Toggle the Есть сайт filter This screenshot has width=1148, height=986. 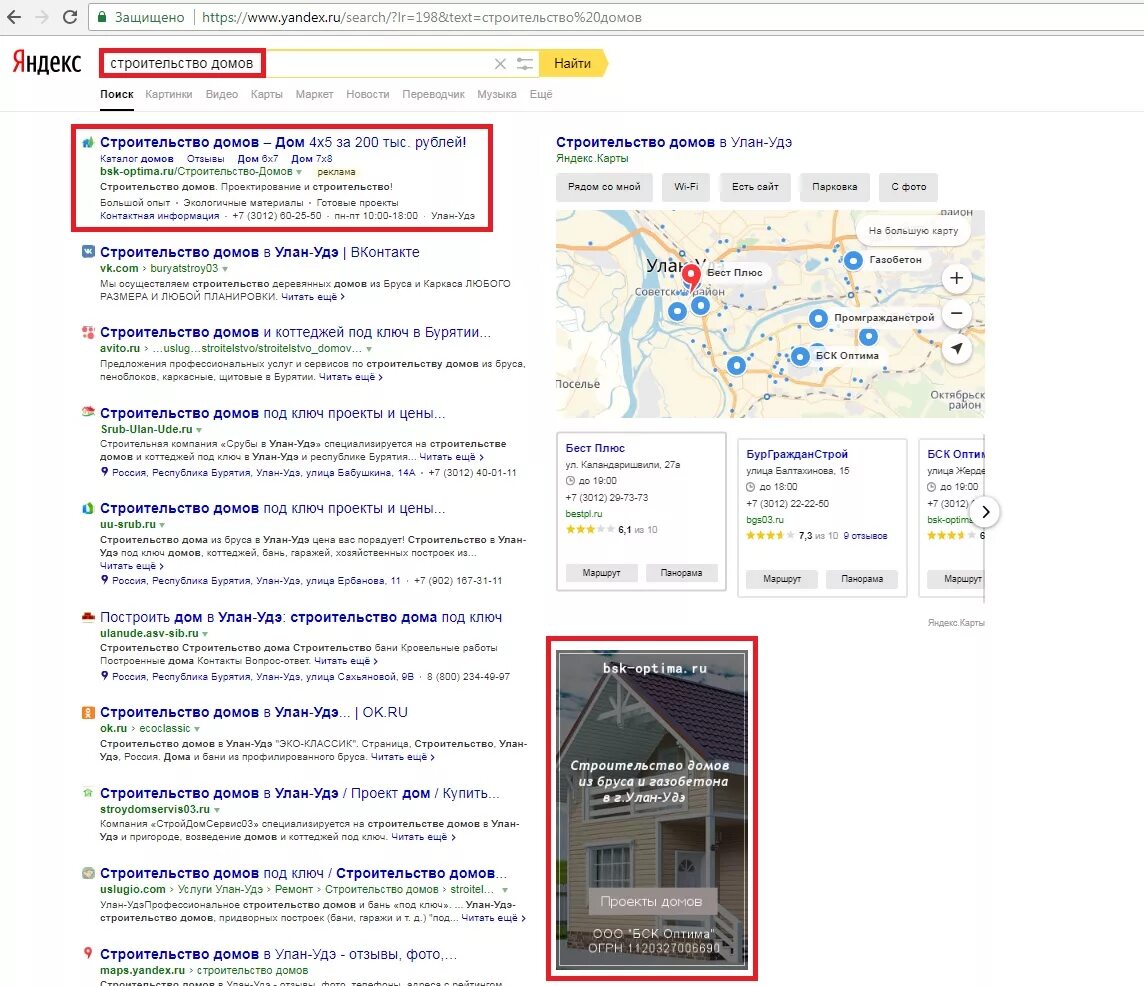coord(755,187)
